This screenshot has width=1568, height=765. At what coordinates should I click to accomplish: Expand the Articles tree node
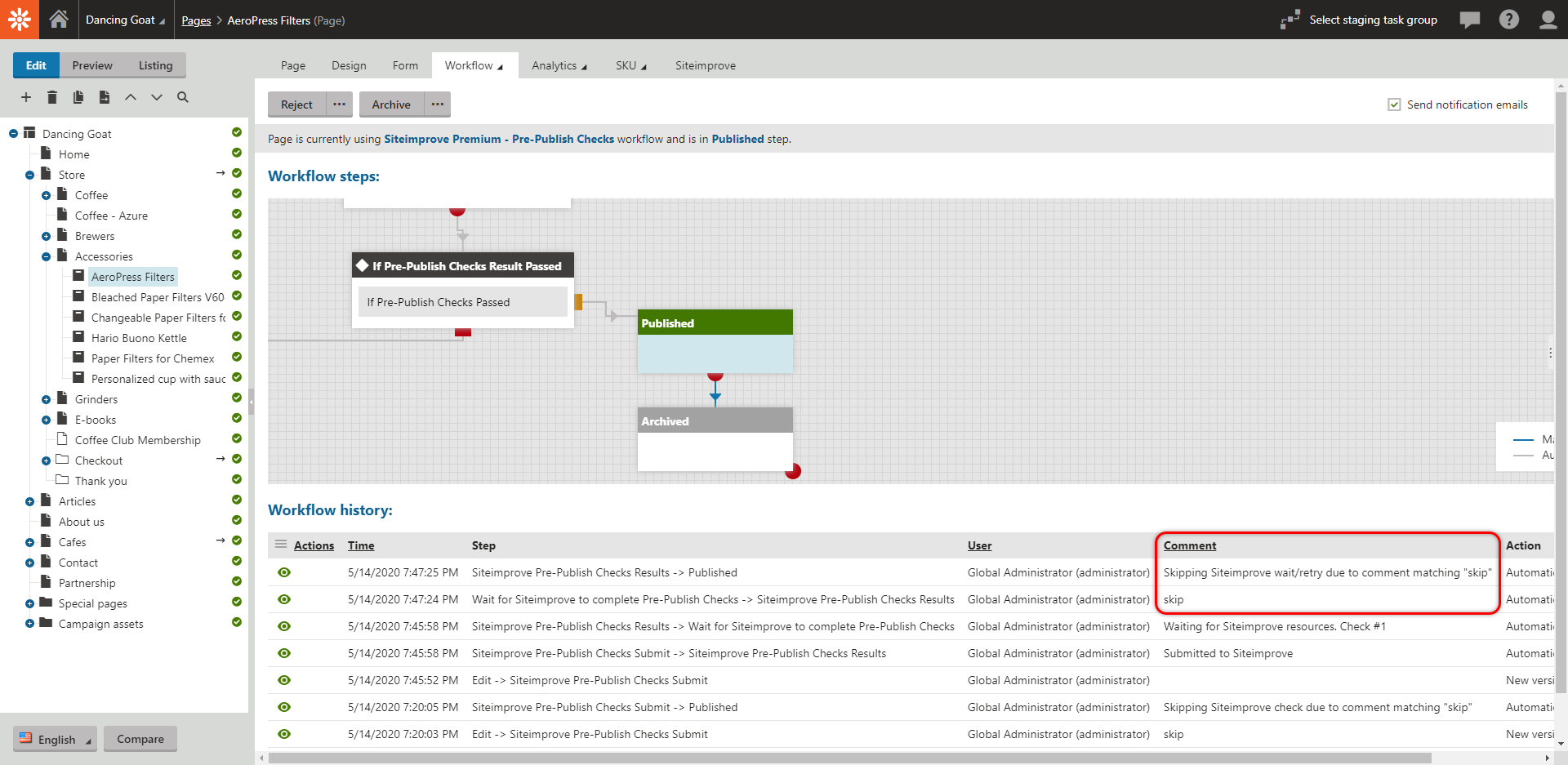click(29, 501)
